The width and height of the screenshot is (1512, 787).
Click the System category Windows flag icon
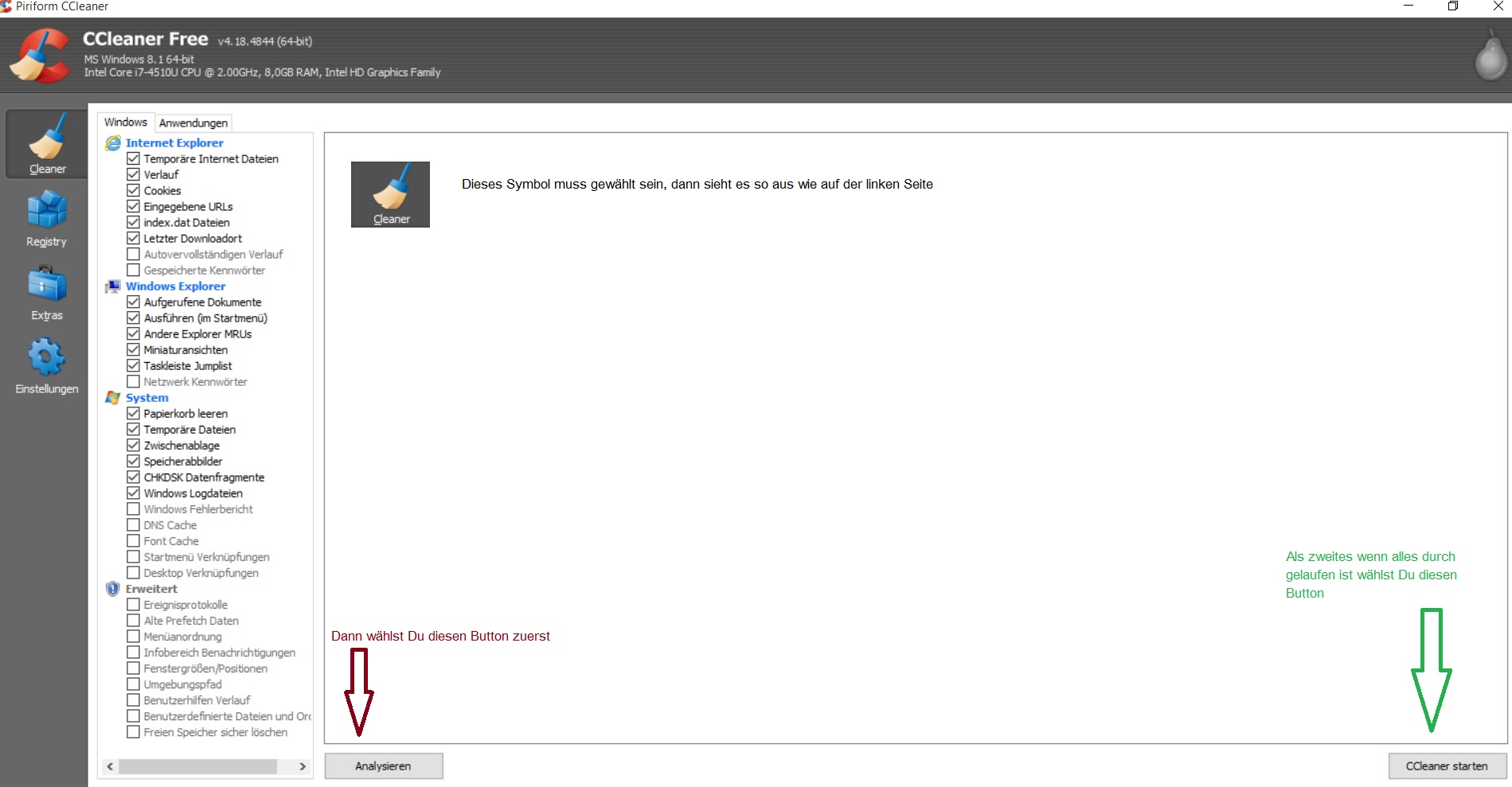click(x=113, y=398)
